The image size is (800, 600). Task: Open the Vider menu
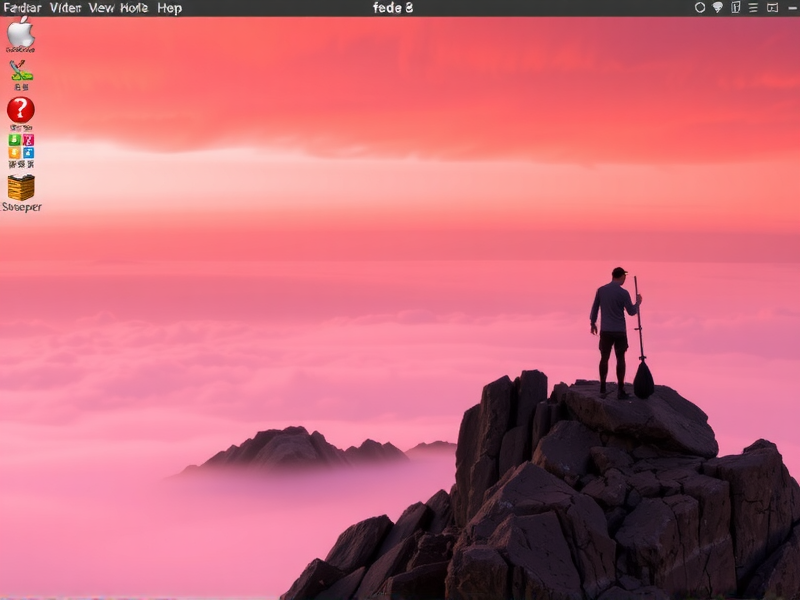[67, 7]
